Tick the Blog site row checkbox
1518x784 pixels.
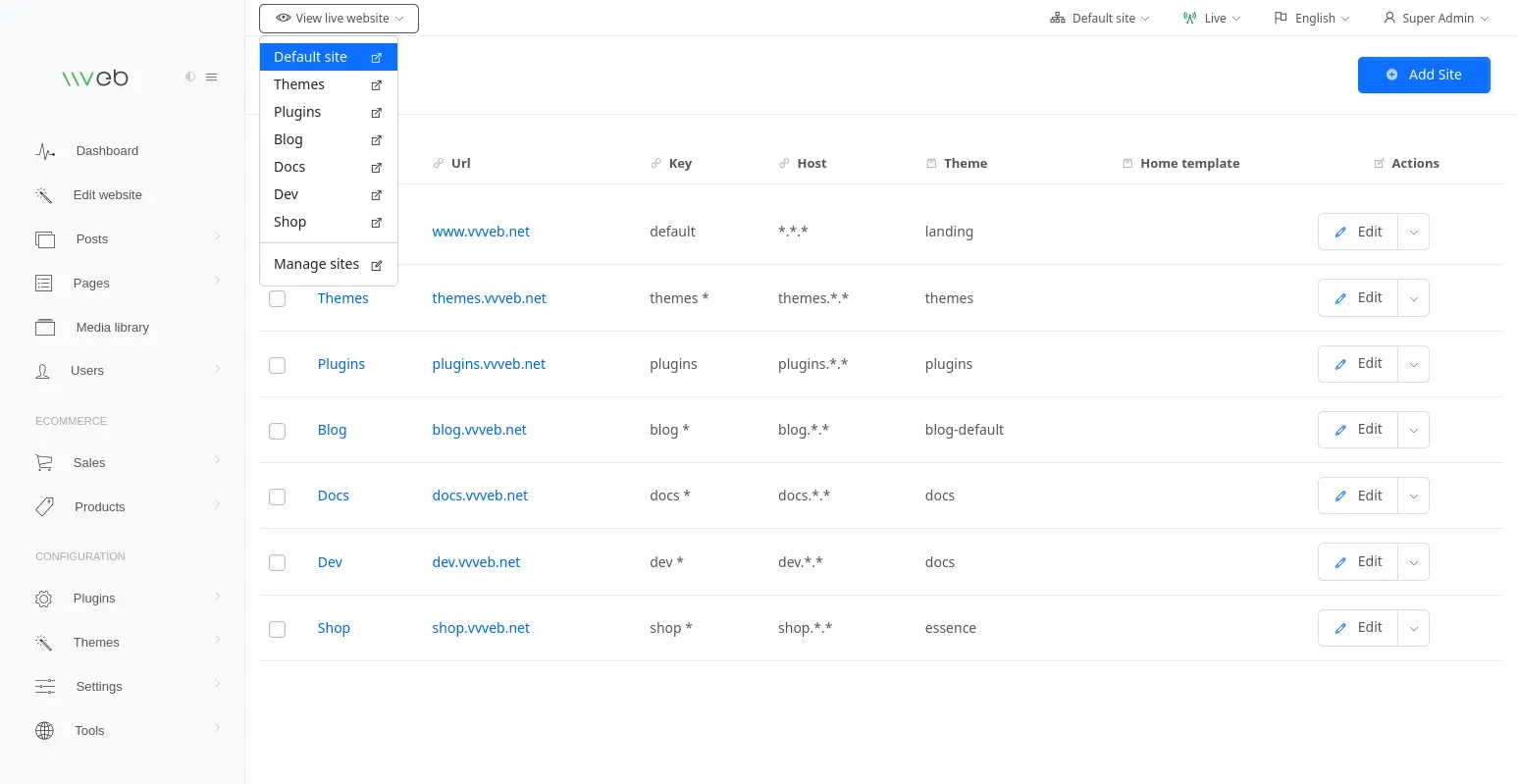click(277, 430)
